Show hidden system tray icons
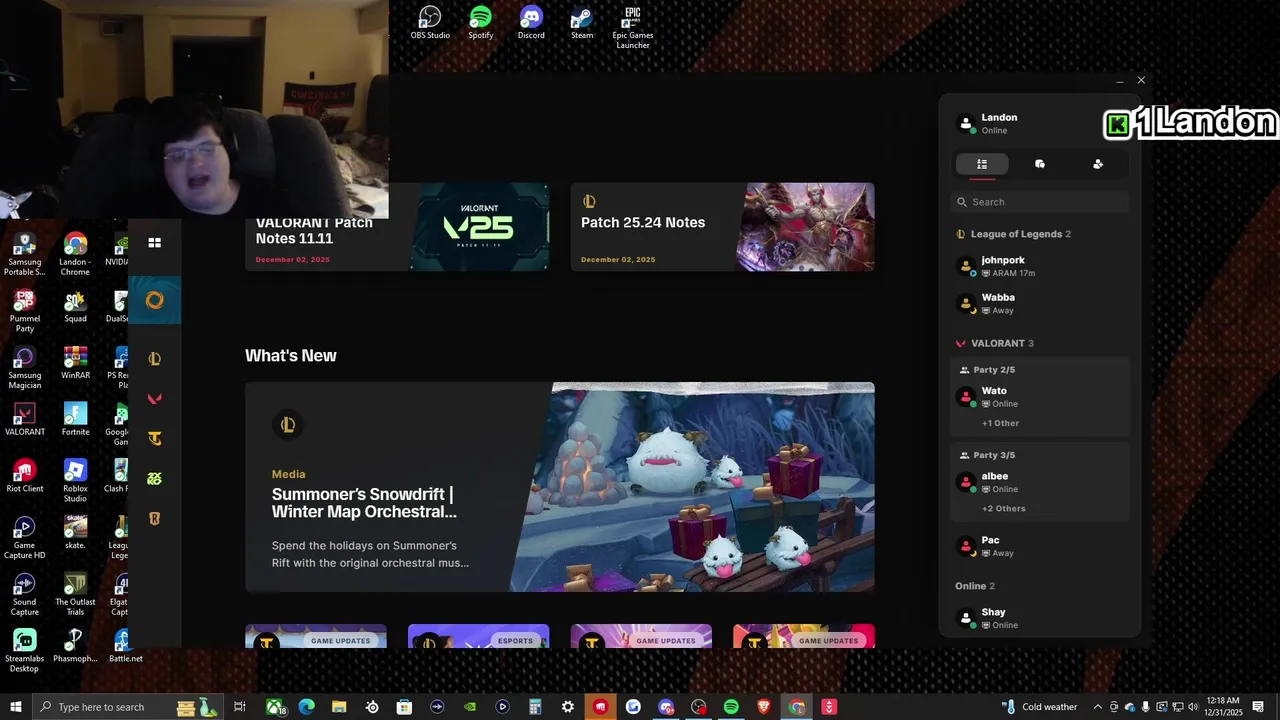The width and height of the screenshot is (1280, 720). (1098, 707)
